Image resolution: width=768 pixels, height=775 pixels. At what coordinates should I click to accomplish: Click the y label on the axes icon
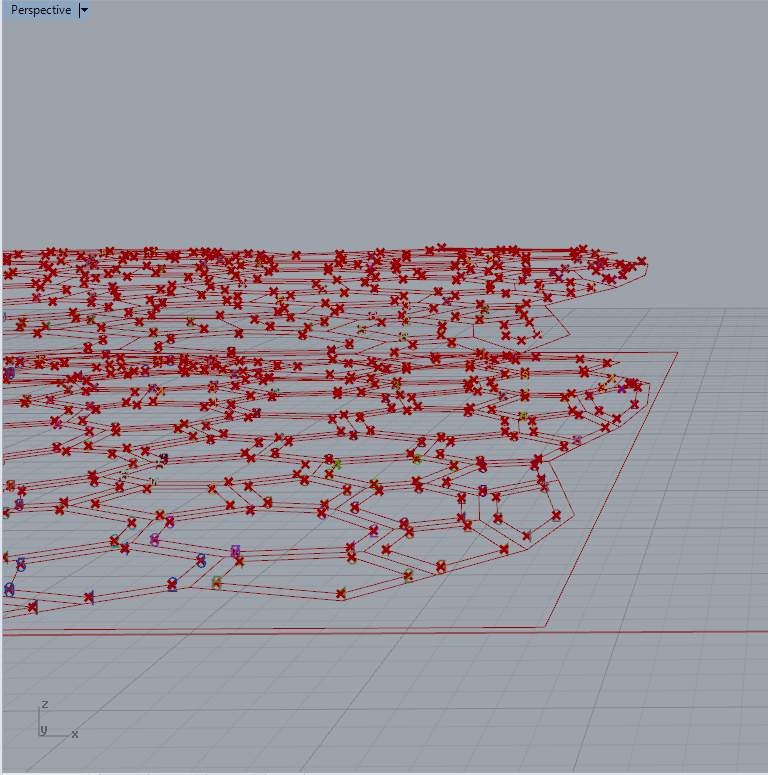[x=43, y=729]
